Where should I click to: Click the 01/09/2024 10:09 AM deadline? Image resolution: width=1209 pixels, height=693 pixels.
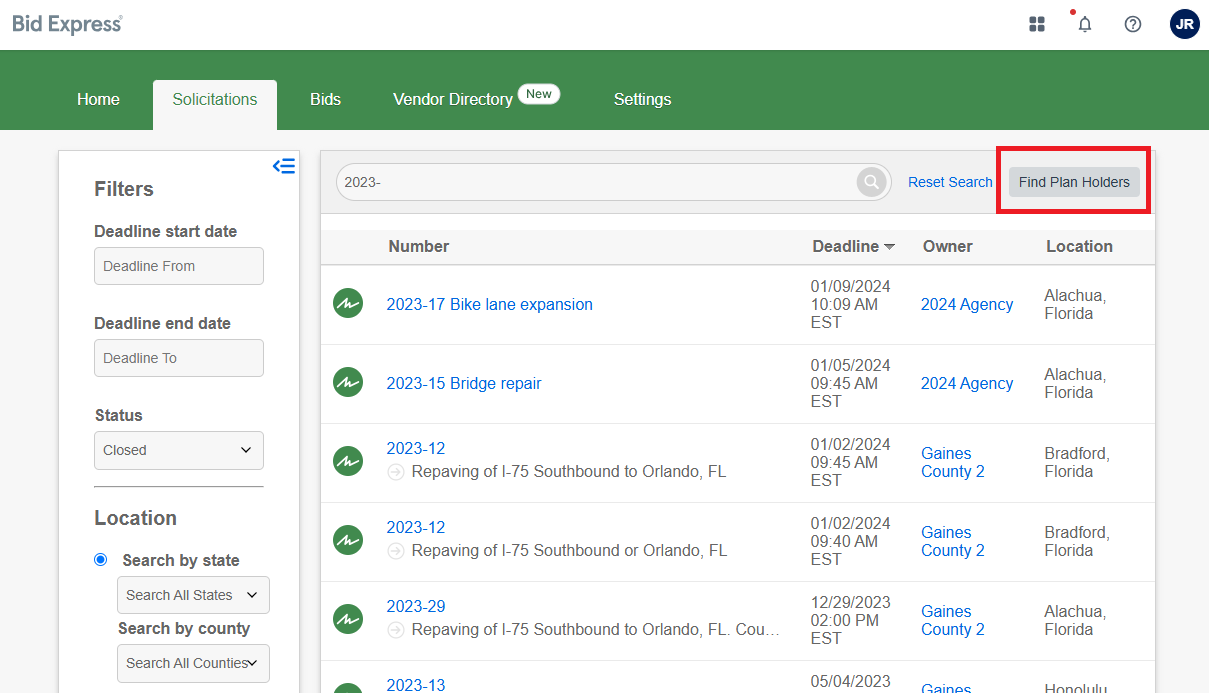click(x=850, y=304)
